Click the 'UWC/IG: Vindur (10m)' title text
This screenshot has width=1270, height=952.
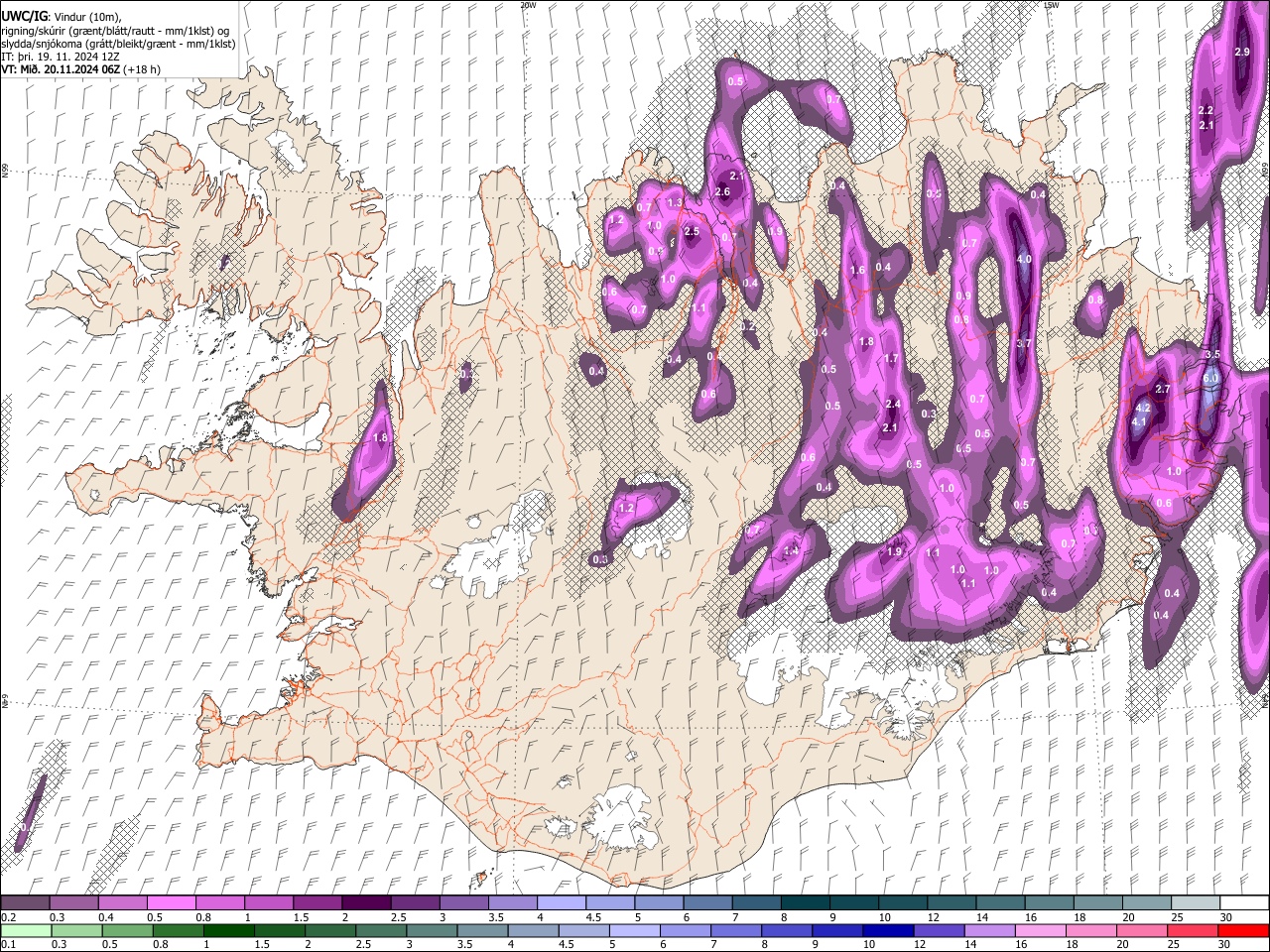tap(62, 16)
